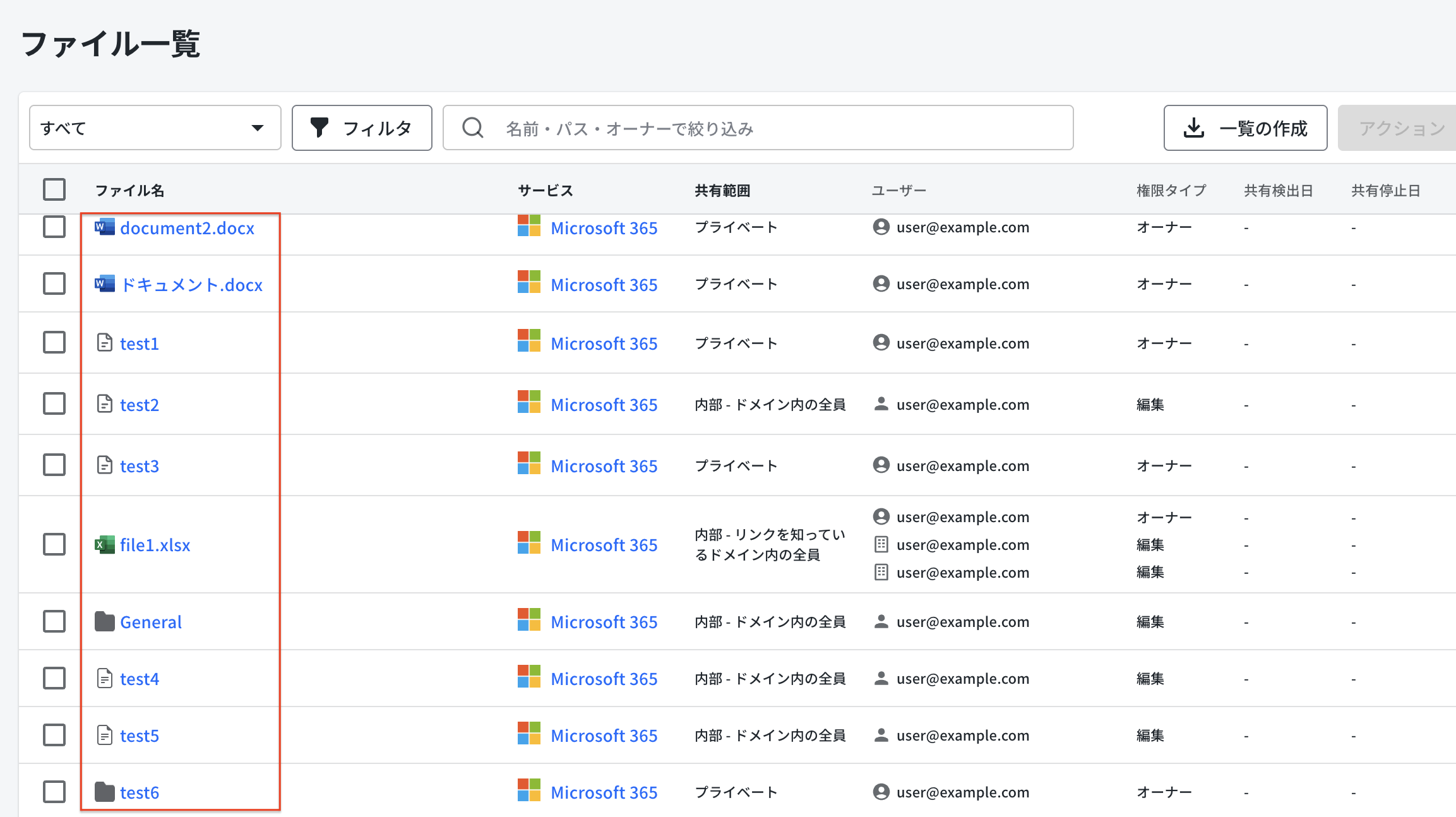Screen dimensions: 1456x817
Task: Sort by the 共有範囲 column header
Action: pyautogui.click(x=722, y=190)
